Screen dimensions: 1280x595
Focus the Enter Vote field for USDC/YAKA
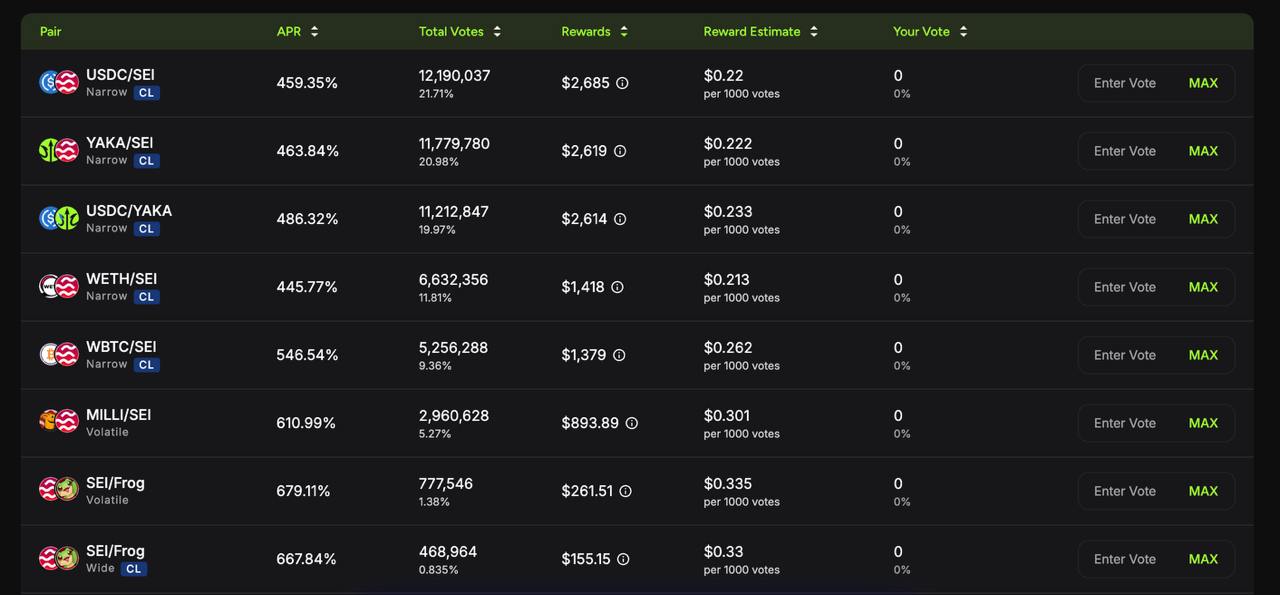pos(1125,219)
